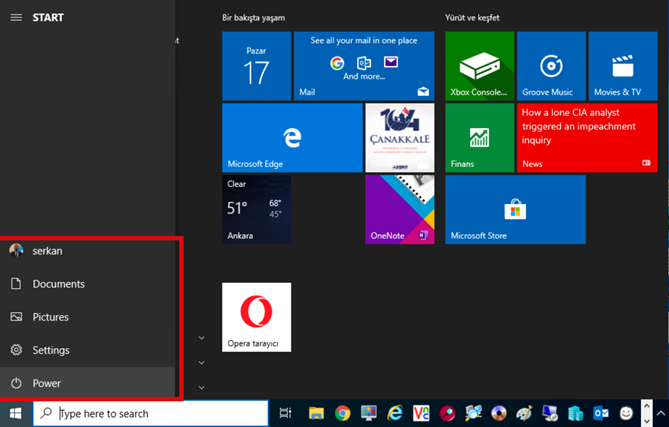Open File Explorer from the taskbar

(316, 413)
